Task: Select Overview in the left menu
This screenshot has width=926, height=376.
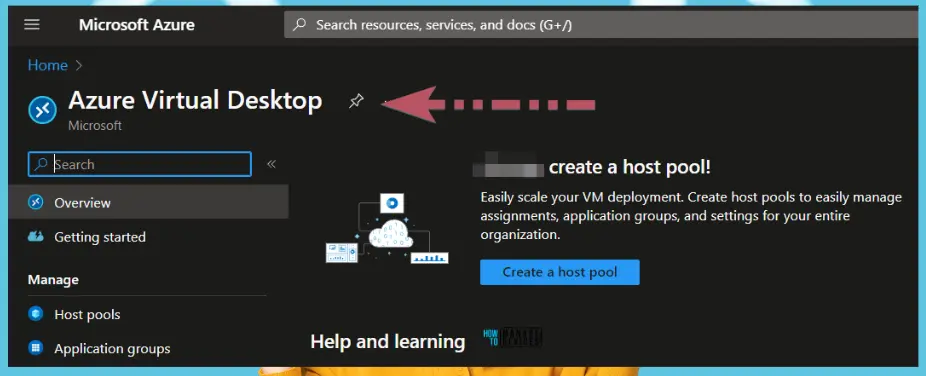Action: click(x=148, y=202)
